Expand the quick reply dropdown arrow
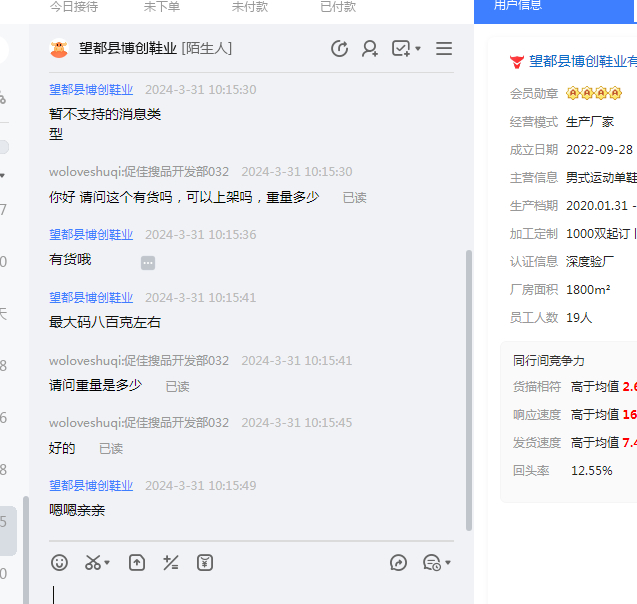 448,563
